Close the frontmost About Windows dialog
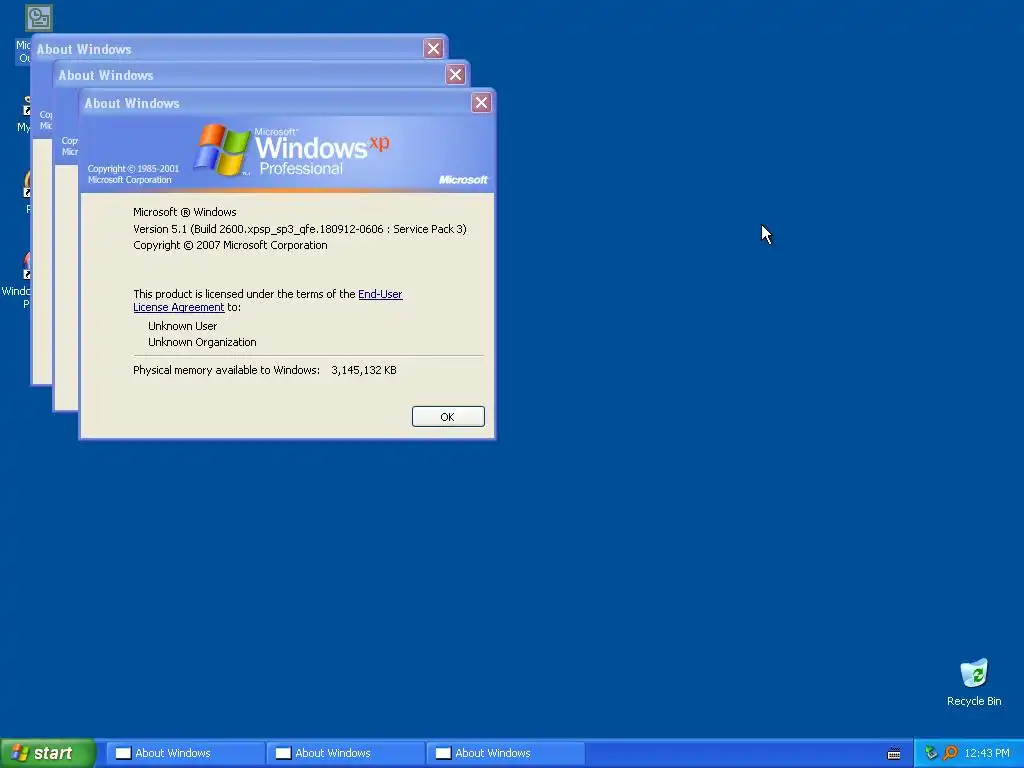 (x=481, y=103)
